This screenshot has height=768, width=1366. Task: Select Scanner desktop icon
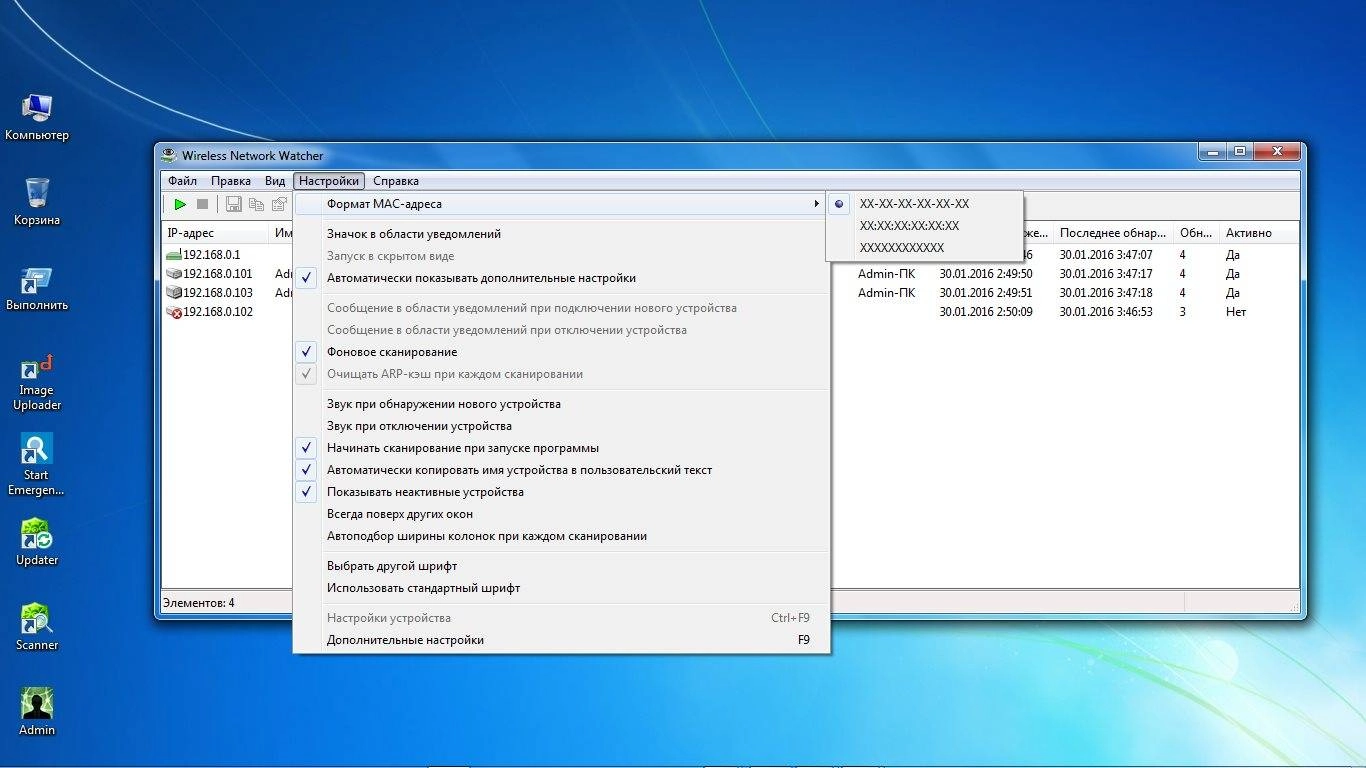coord(37,627)
